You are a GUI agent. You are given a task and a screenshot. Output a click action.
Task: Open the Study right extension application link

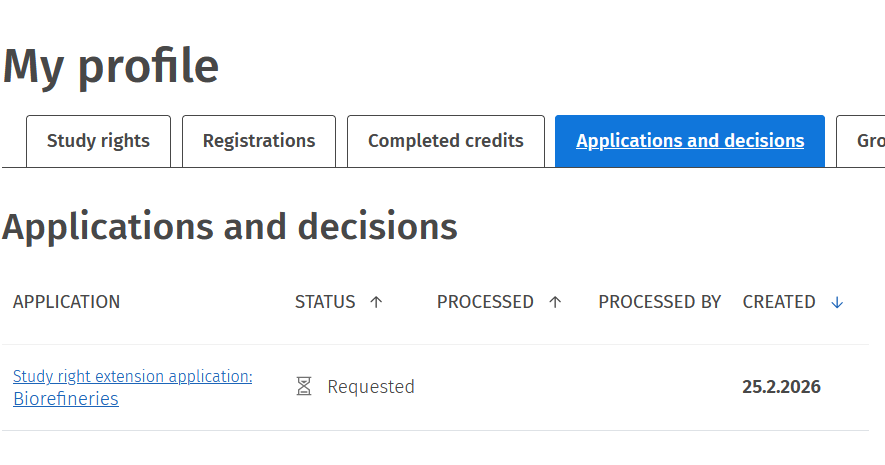[x=132, y=376]
